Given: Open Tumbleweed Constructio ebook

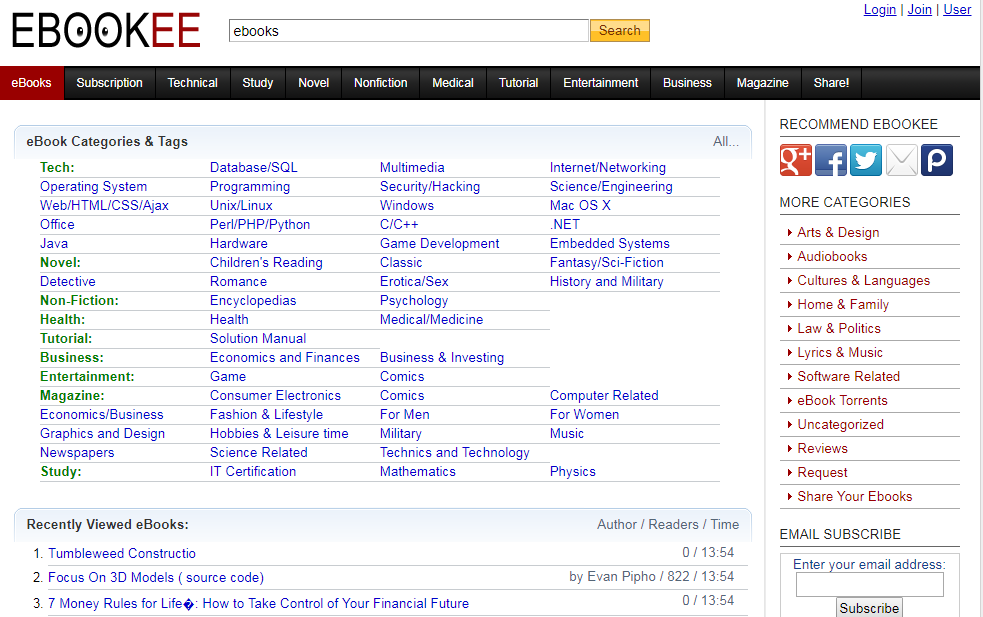Looking at the screenshot, I should 122,554.
